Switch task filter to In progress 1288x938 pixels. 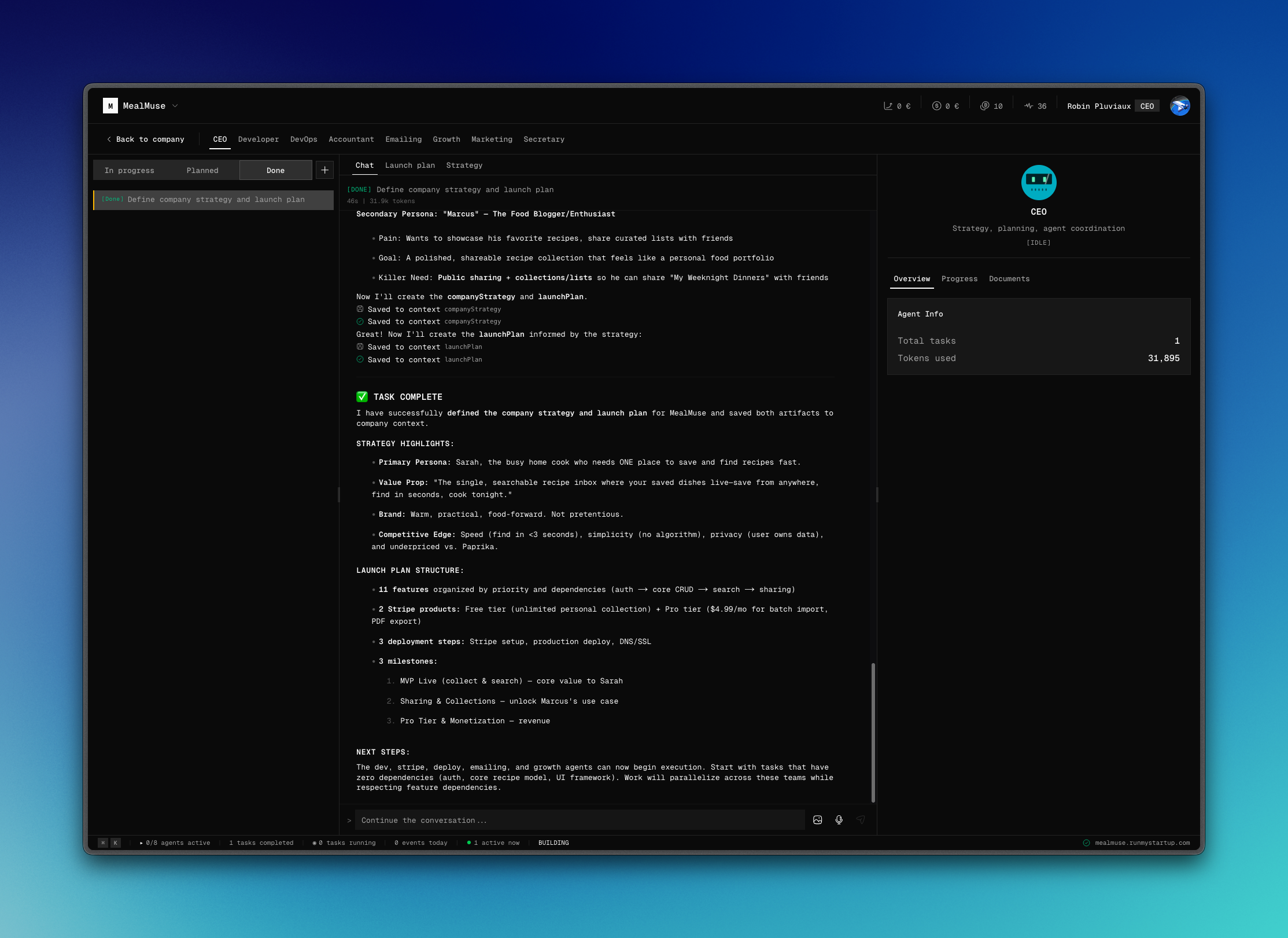129,171
